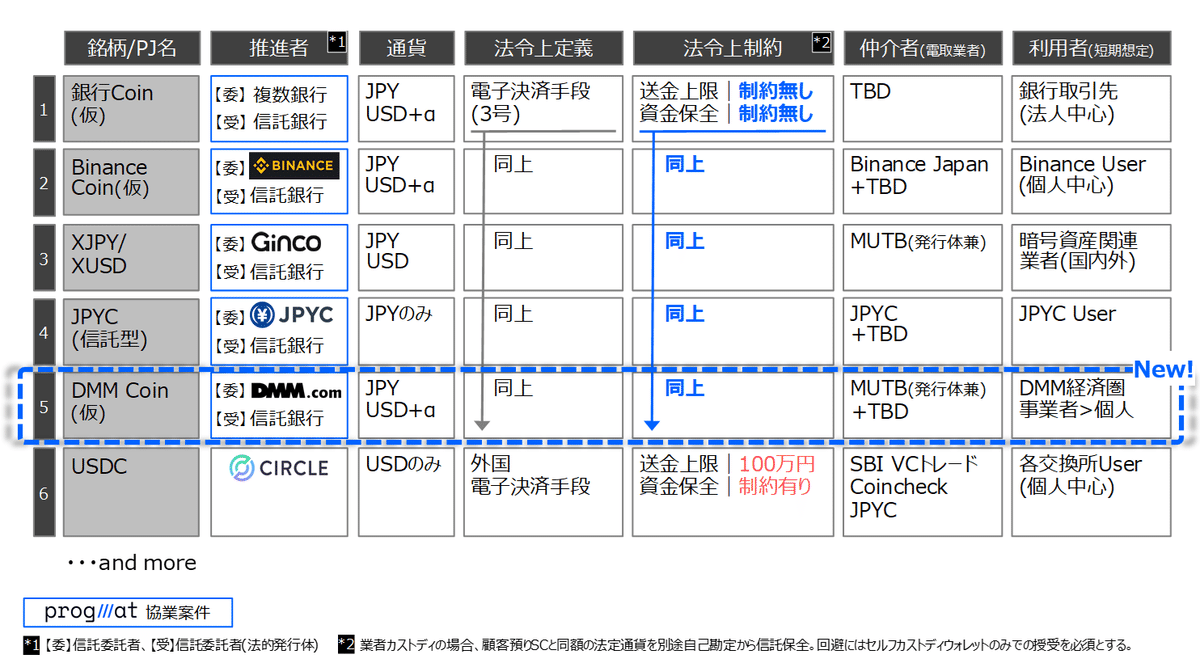Select the 銘柄/PJ名 column header
The width and height of the screenshot is (1200, 671).
click(x=132, y=48)
